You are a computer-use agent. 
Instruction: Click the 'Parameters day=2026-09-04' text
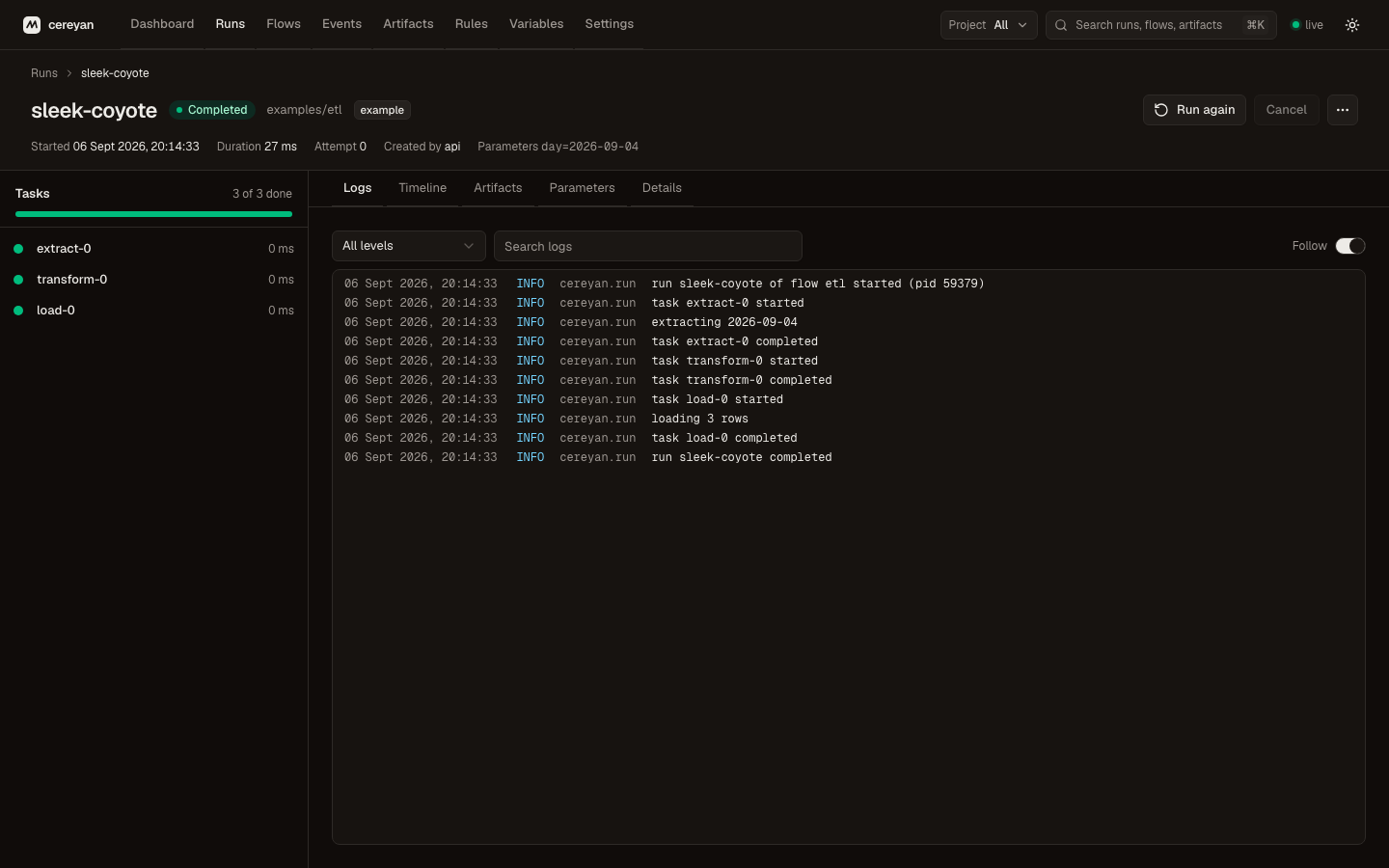(558, 147)
